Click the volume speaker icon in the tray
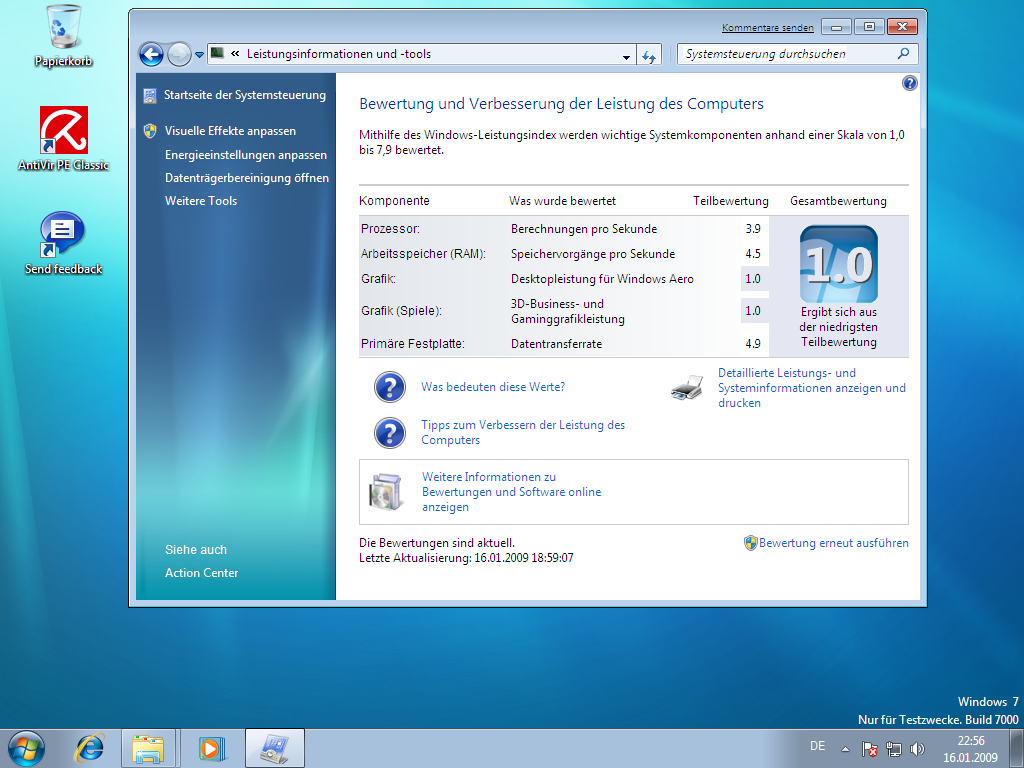Viewport: 1024px width, 768px height. tap(917, 748)
